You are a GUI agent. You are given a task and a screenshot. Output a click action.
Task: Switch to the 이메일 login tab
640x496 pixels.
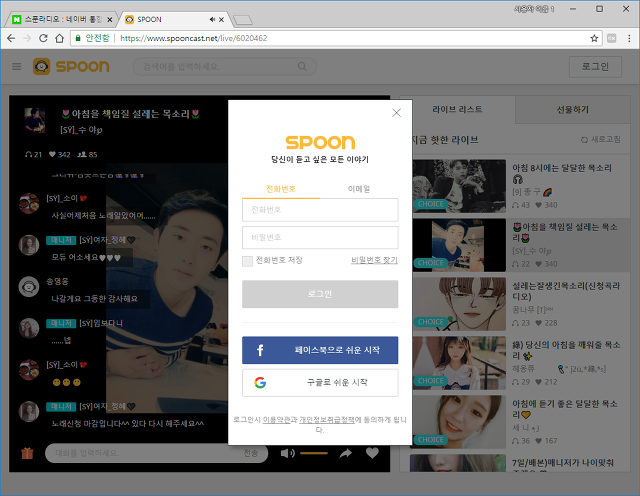(359, 189)
